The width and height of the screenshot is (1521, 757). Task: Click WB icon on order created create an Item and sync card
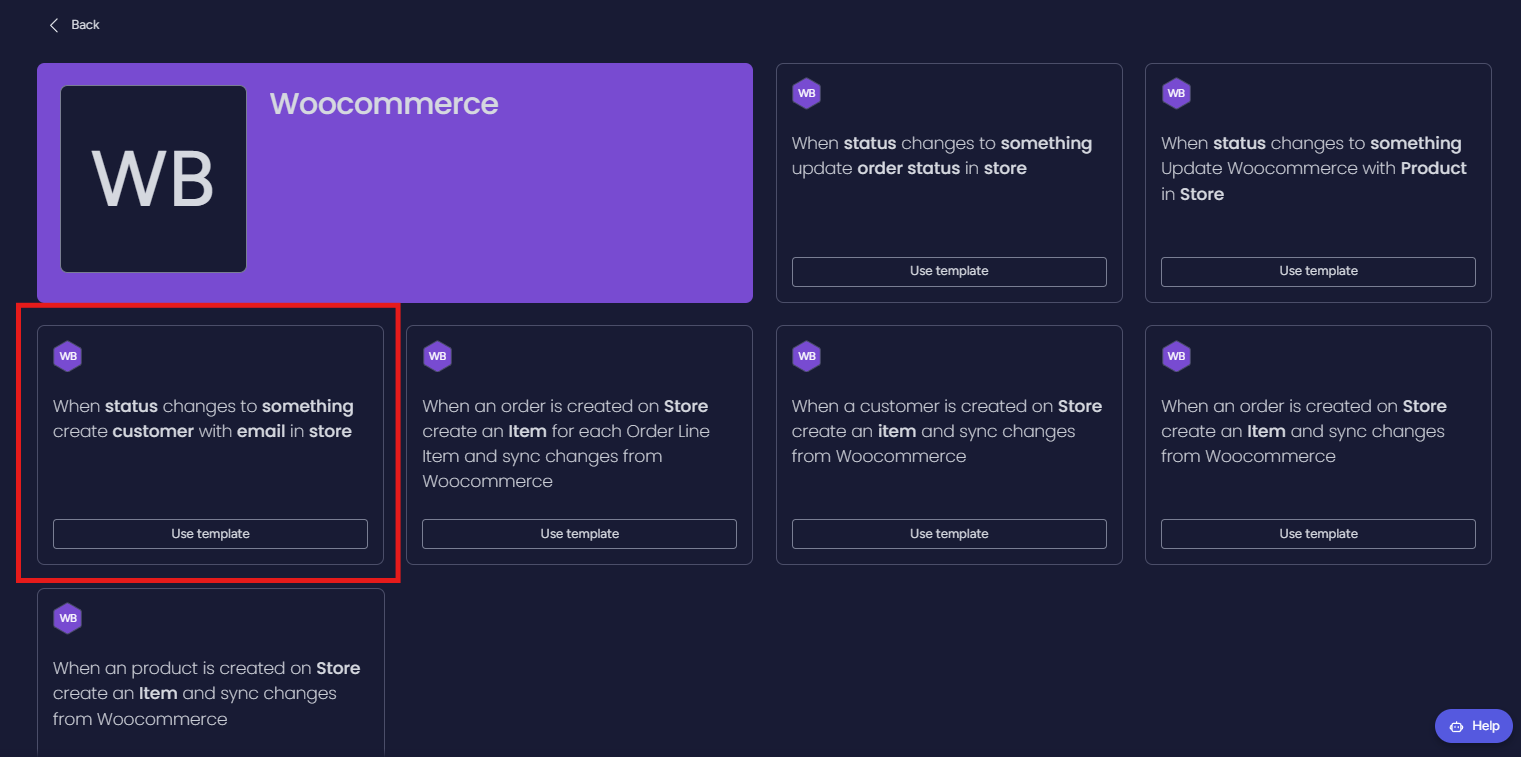[x=1176, y=356]
